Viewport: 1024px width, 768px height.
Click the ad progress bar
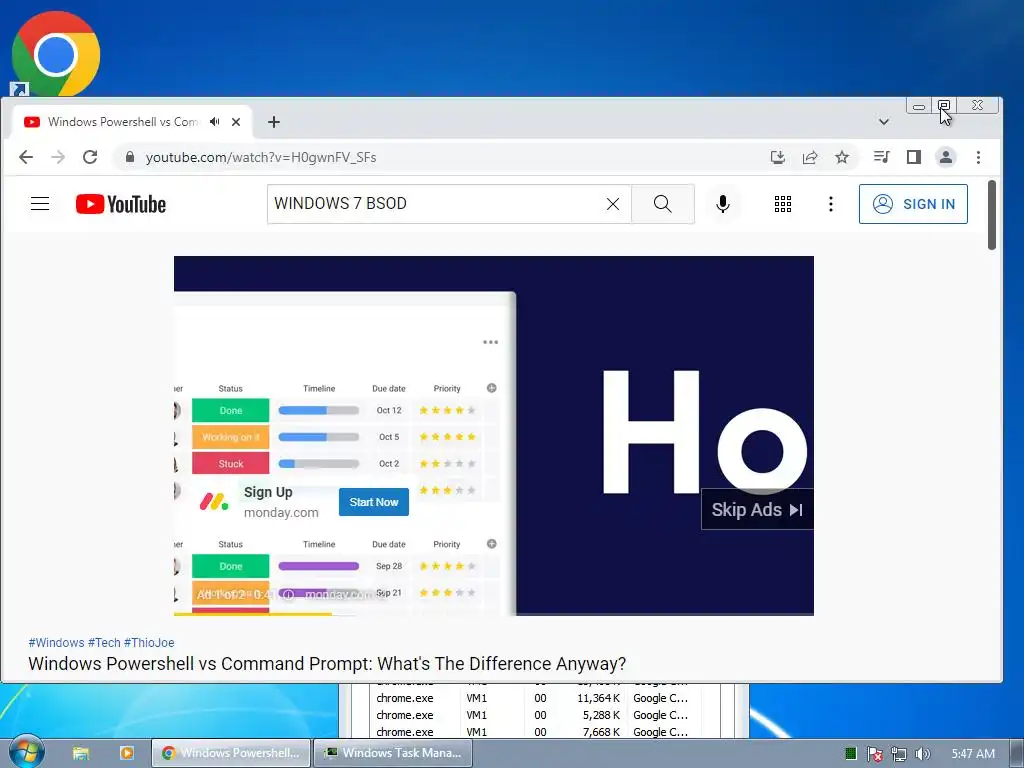coord(494,614)
